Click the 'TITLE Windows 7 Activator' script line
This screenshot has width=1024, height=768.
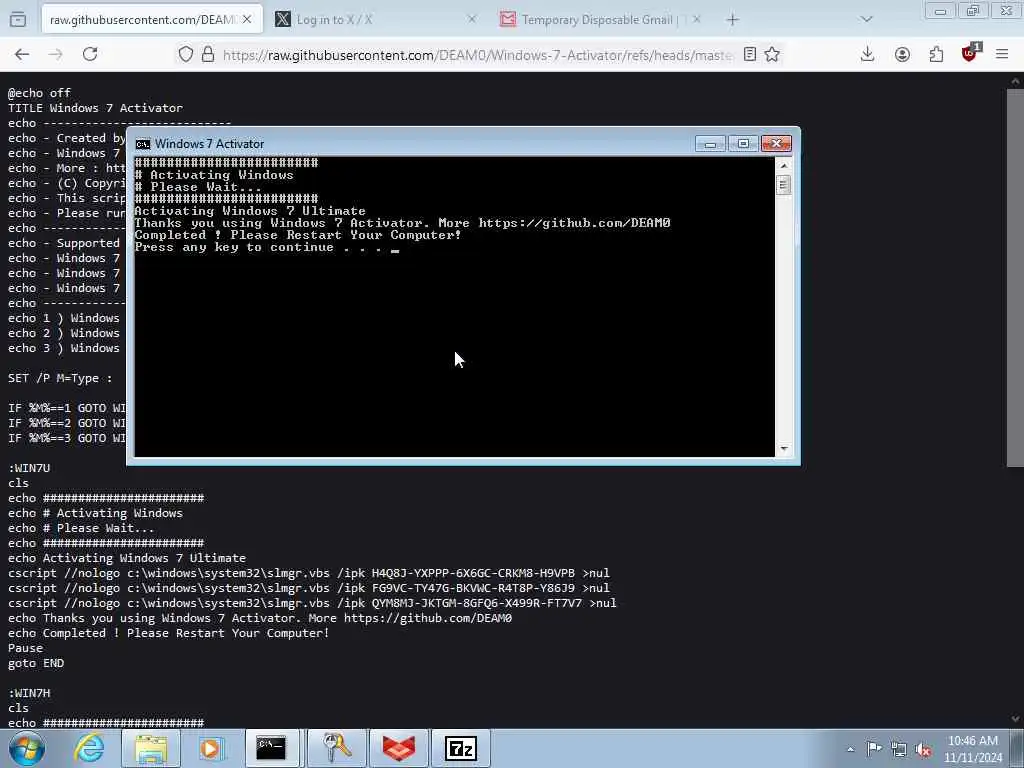coord(95,108)
